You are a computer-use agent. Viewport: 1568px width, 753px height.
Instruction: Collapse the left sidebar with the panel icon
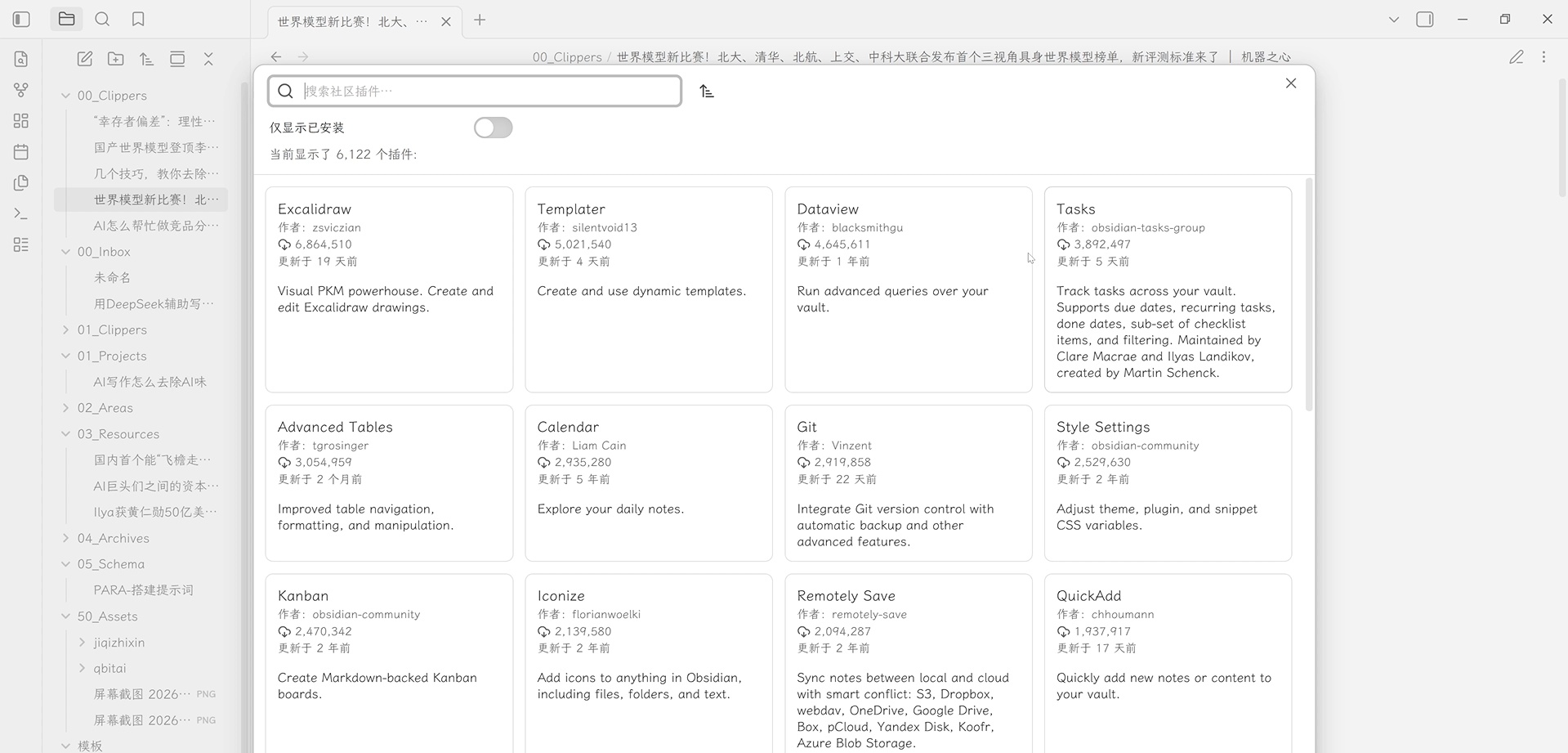(x=22, y=19)
